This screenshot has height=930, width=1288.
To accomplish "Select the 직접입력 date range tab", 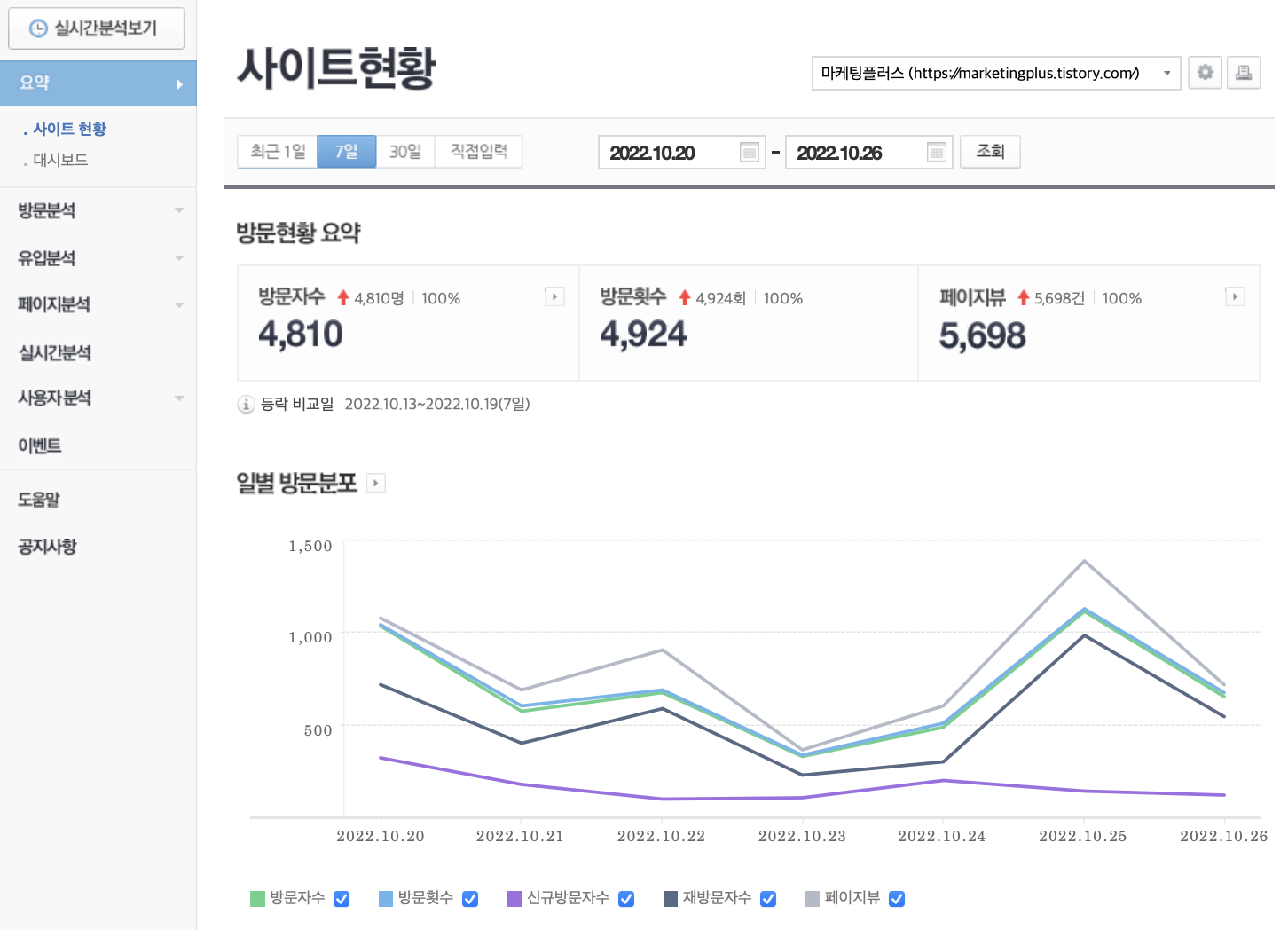I will [x=478, y=151].
